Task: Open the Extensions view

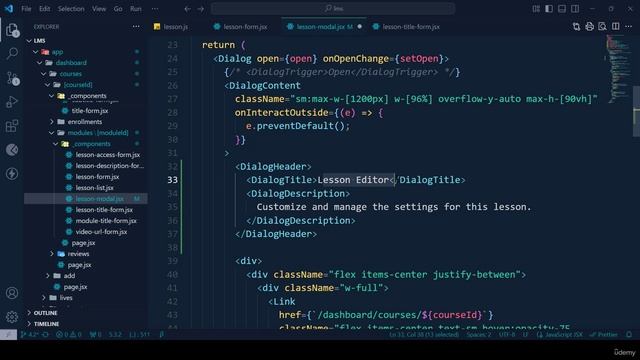Action: 12,126
